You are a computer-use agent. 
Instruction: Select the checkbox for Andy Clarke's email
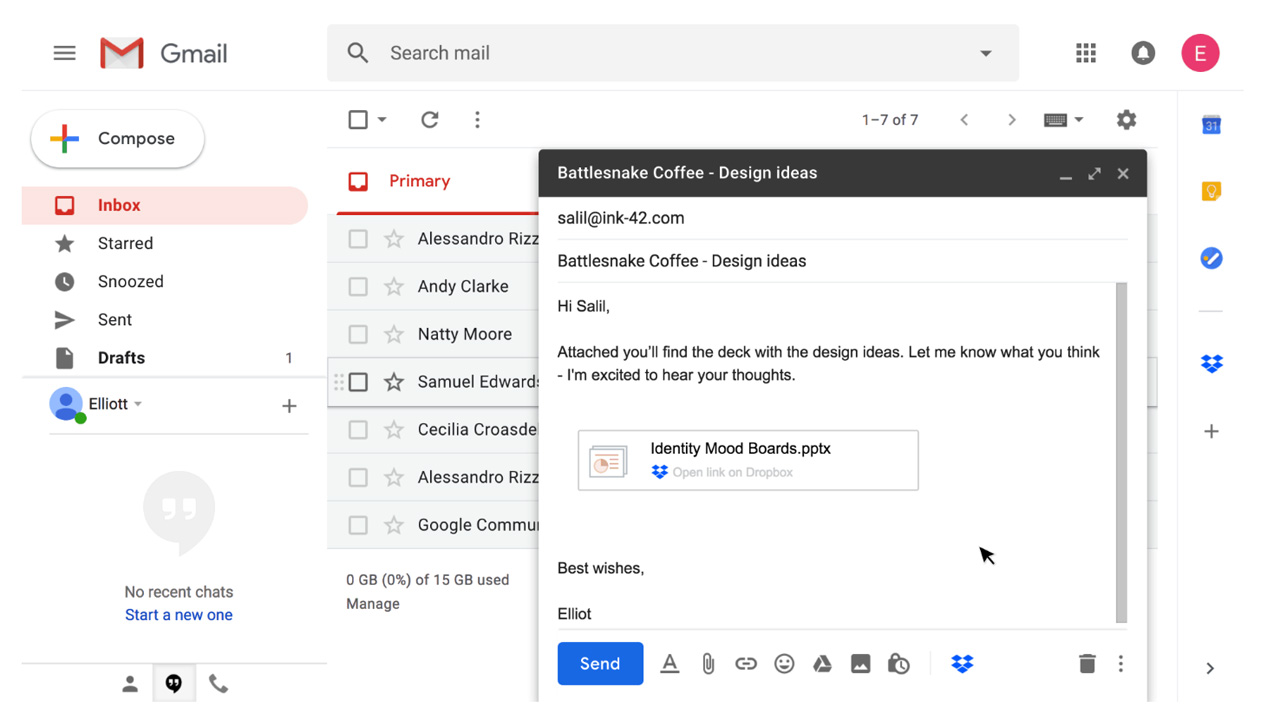tap(358, 287)
